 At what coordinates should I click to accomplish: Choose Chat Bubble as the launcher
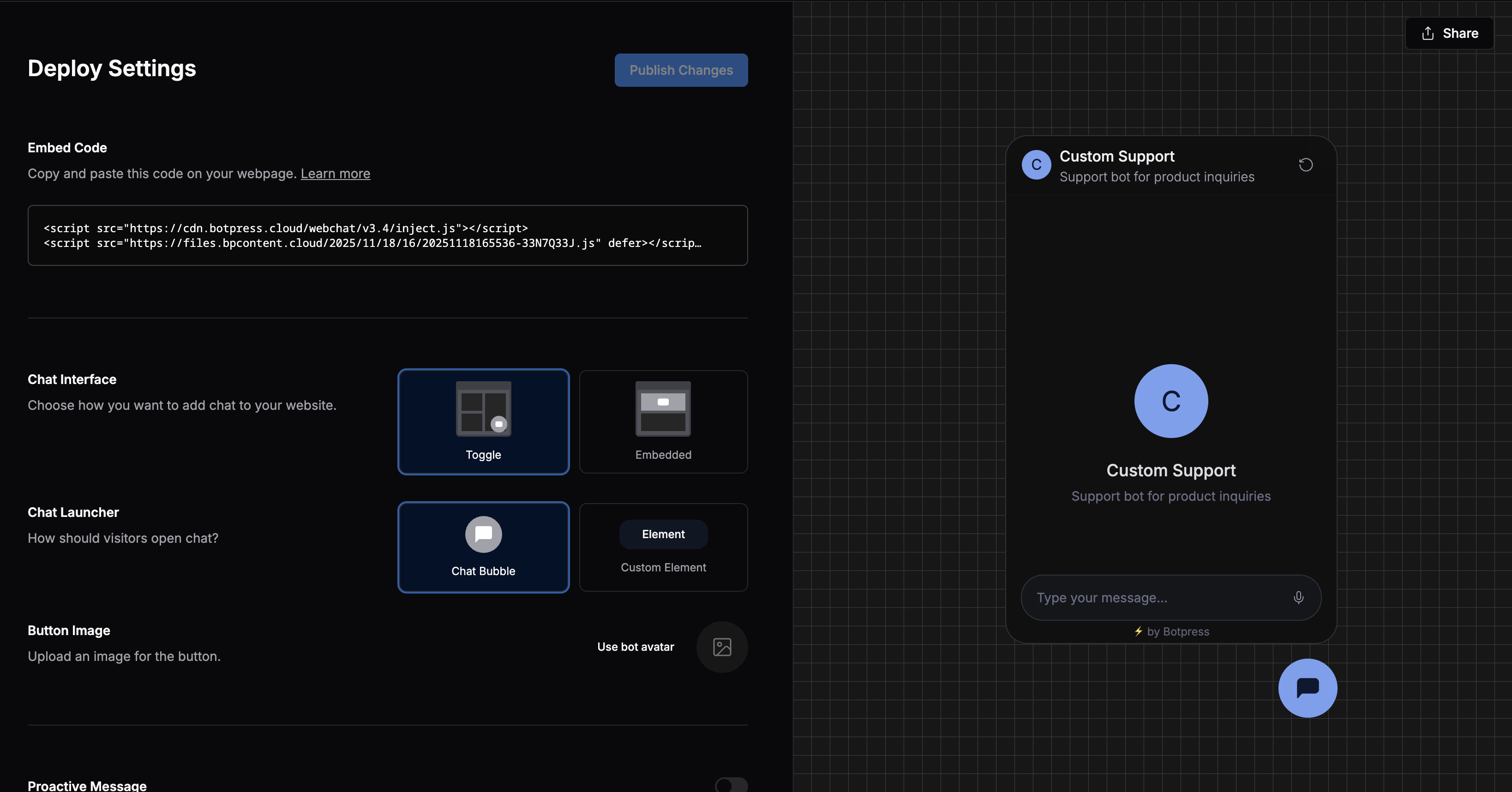[x=483, y=547]
